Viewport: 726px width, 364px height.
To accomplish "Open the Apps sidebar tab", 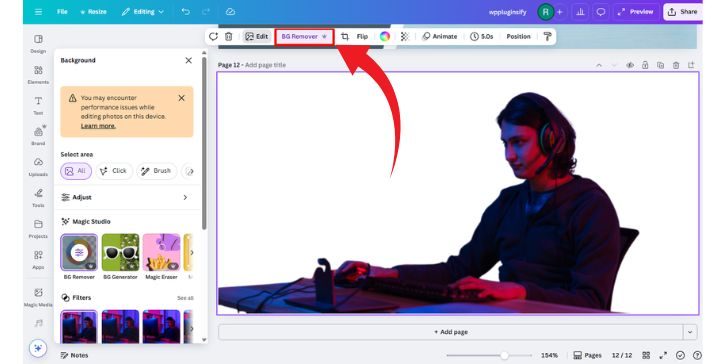I will (x=38, y=259).
